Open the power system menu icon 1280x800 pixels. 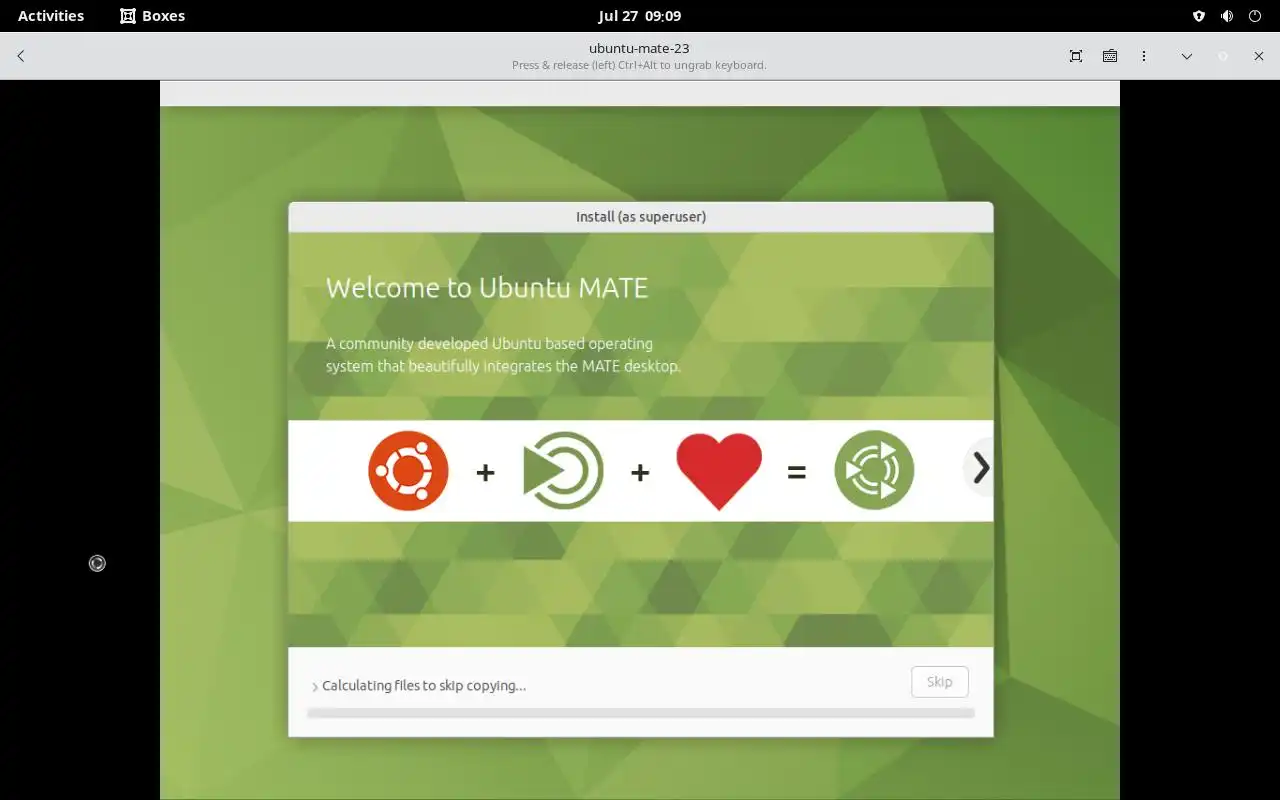click(1255, 16)
